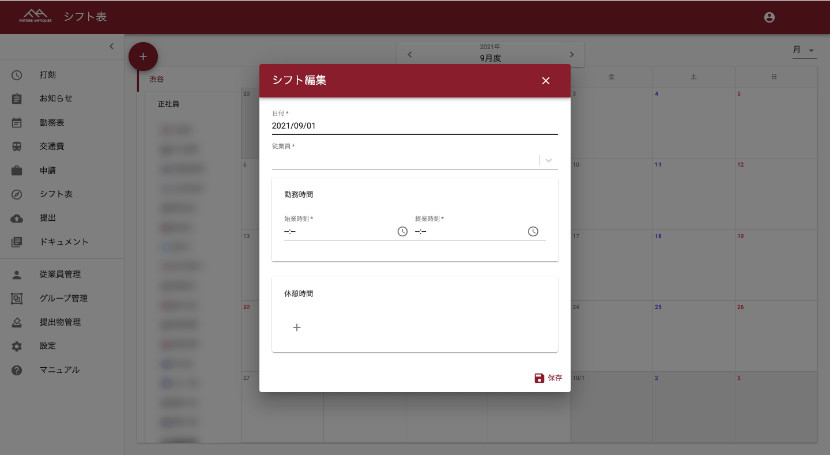Click the start time input field

click(338, 231)
